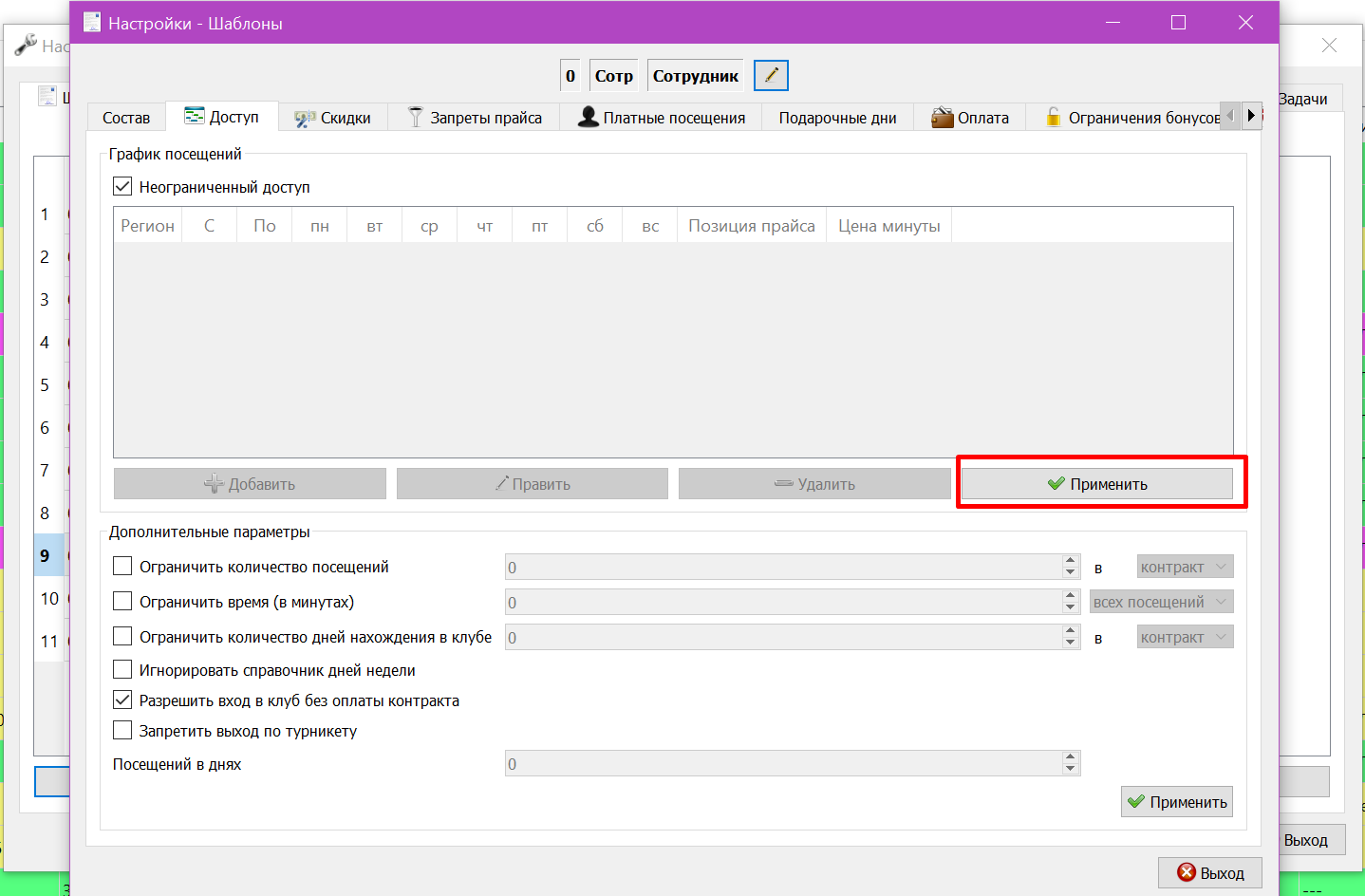The height and width of the screenshot is (896, 1365).
Task: Click the pencil edit icon next to Сотрудник
Action: pos(771,75)
